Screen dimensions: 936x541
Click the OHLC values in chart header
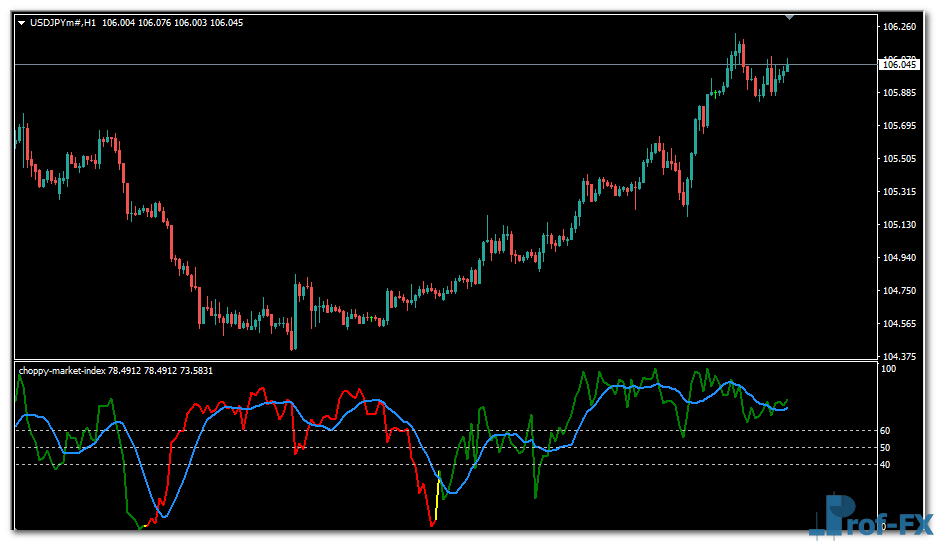(x=172, y=22)
